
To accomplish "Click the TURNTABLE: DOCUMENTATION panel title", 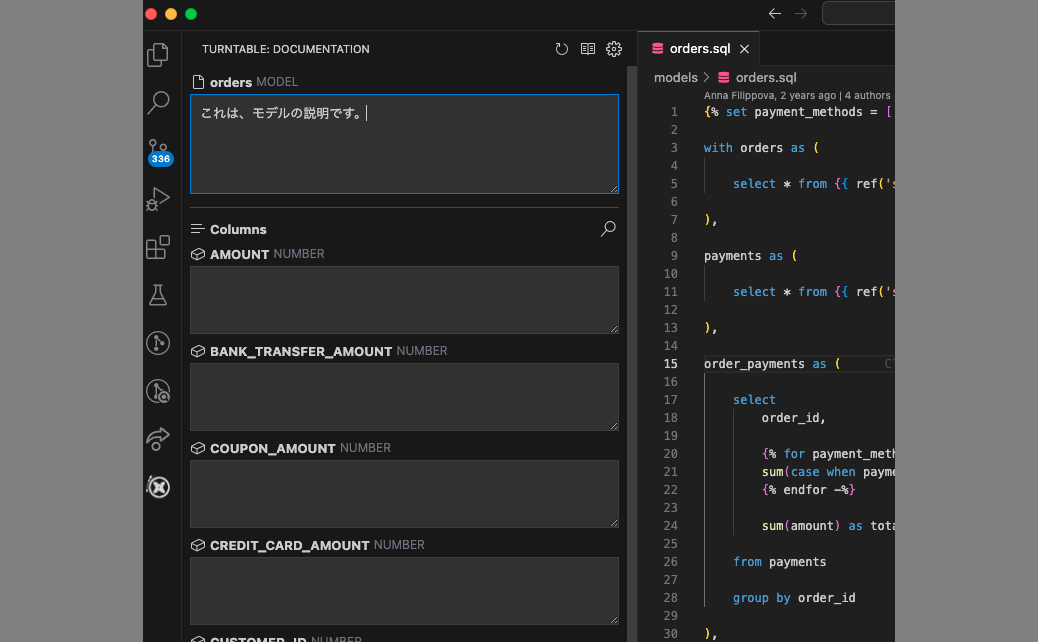I will point(285,49).
